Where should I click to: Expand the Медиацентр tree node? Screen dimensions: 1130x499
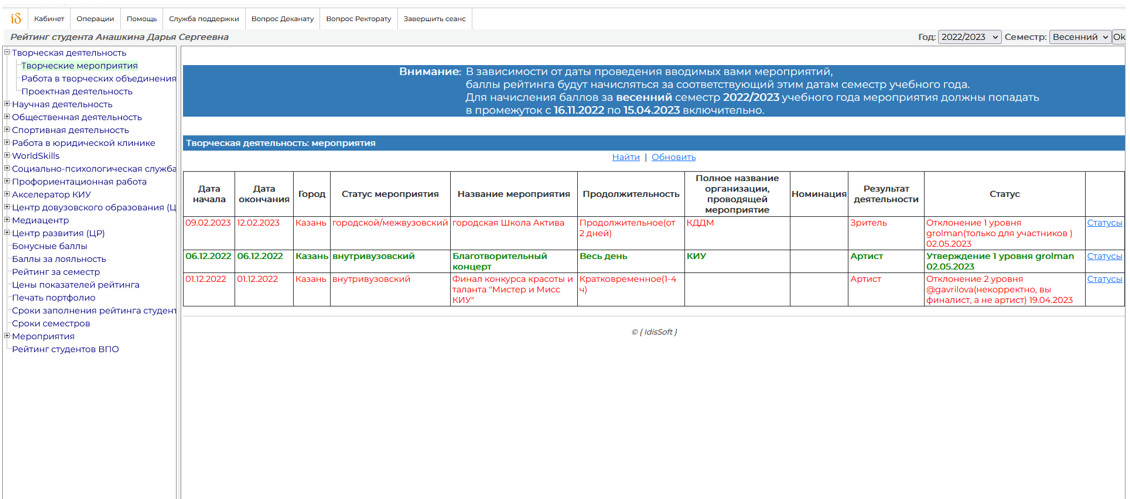point(7,221)
